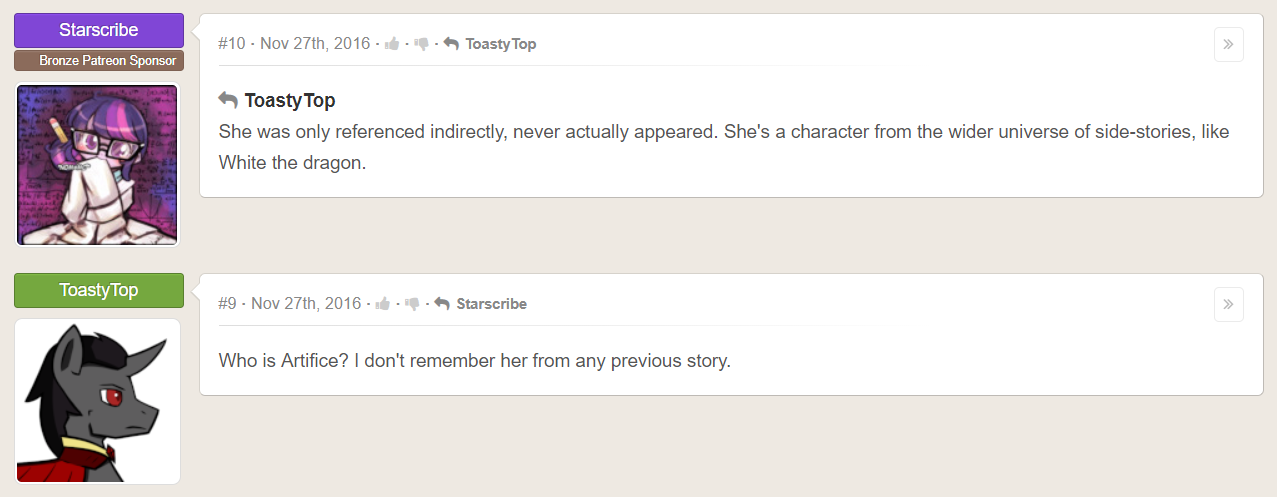Click Nov 27th, 2016 date on comment #10
The width and height of the screenshot is (1277, 497).
pyautogui.click(x=315, y=44)
